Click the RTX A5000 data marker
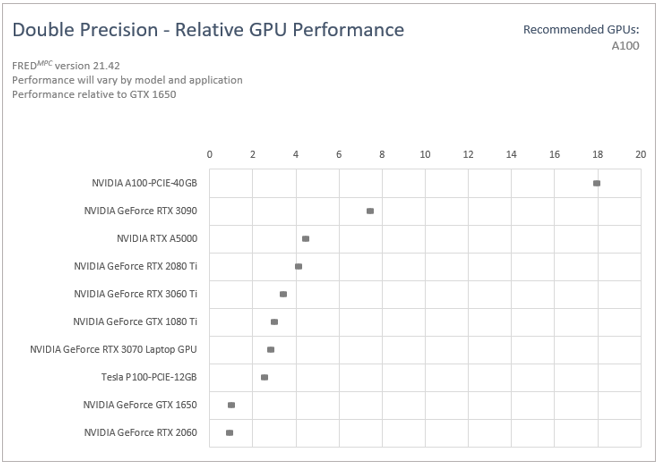This screenshot has height=466, width=659. tap(305, 239)
